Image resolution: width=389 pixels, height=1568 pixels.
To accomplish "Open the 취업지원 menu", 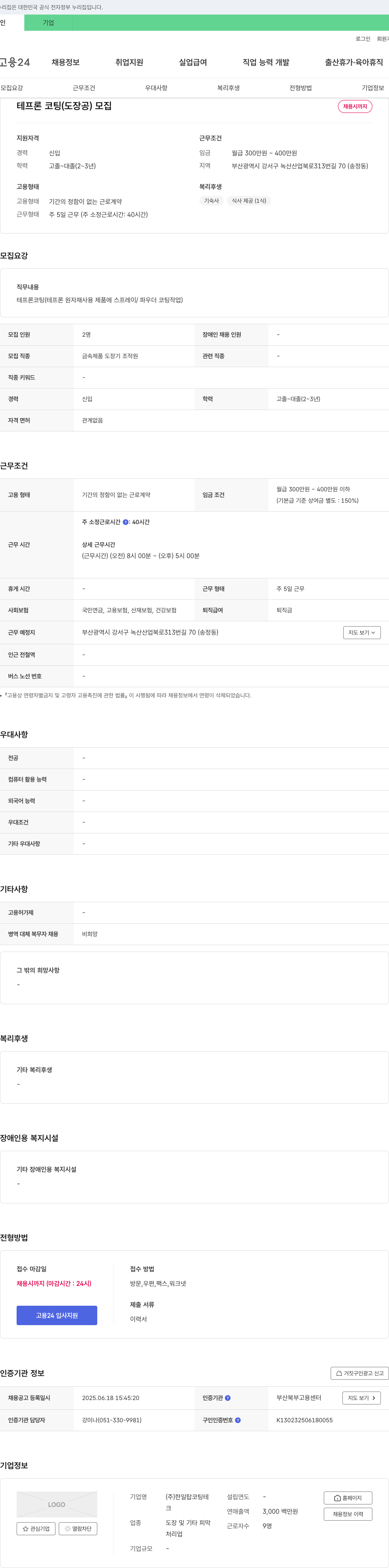I will click(129, 62).
